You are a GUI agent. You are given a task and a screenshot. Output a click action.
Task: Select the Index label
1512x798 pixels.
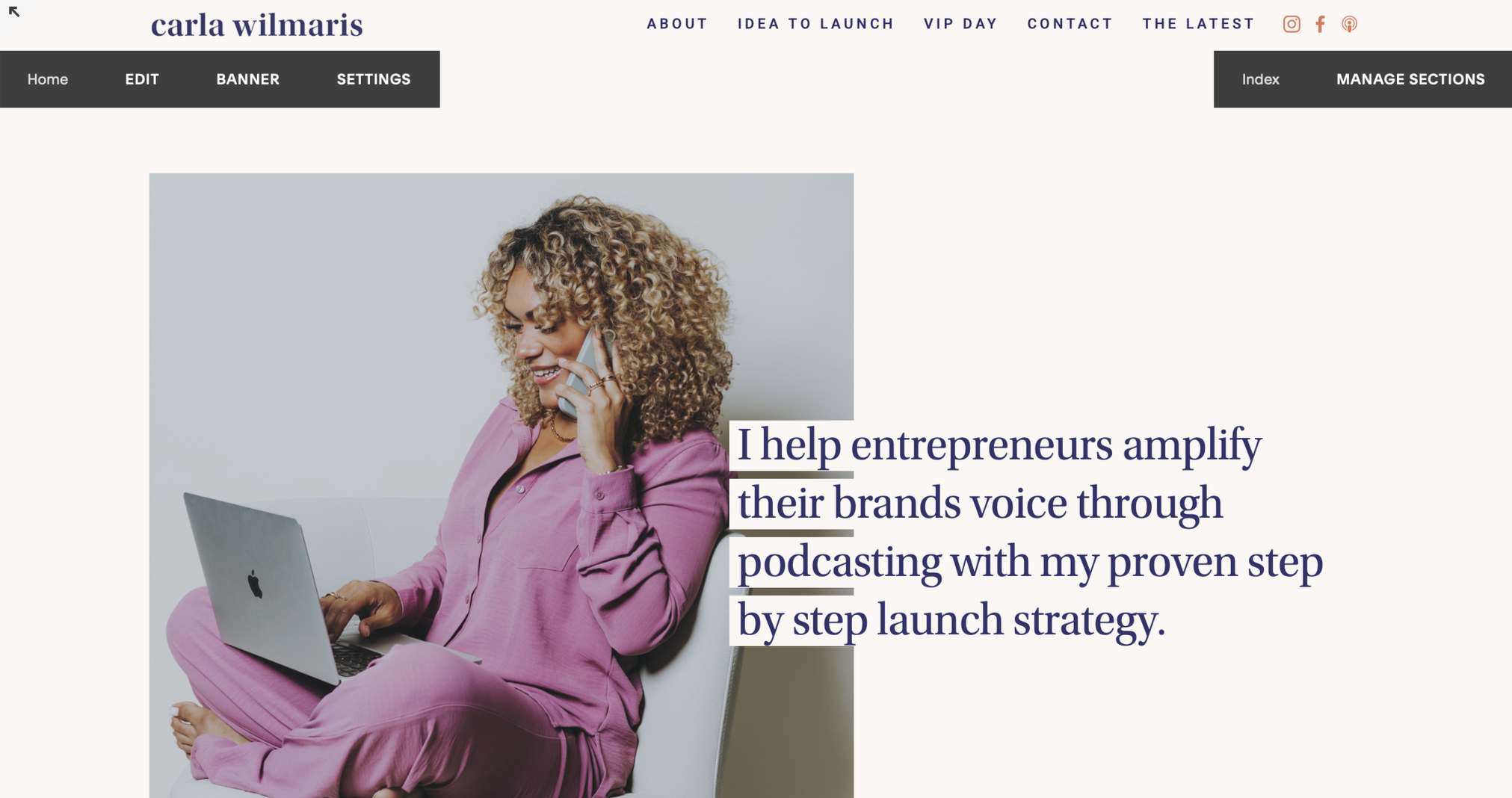pyautogui.click(x=1261, y=79)
